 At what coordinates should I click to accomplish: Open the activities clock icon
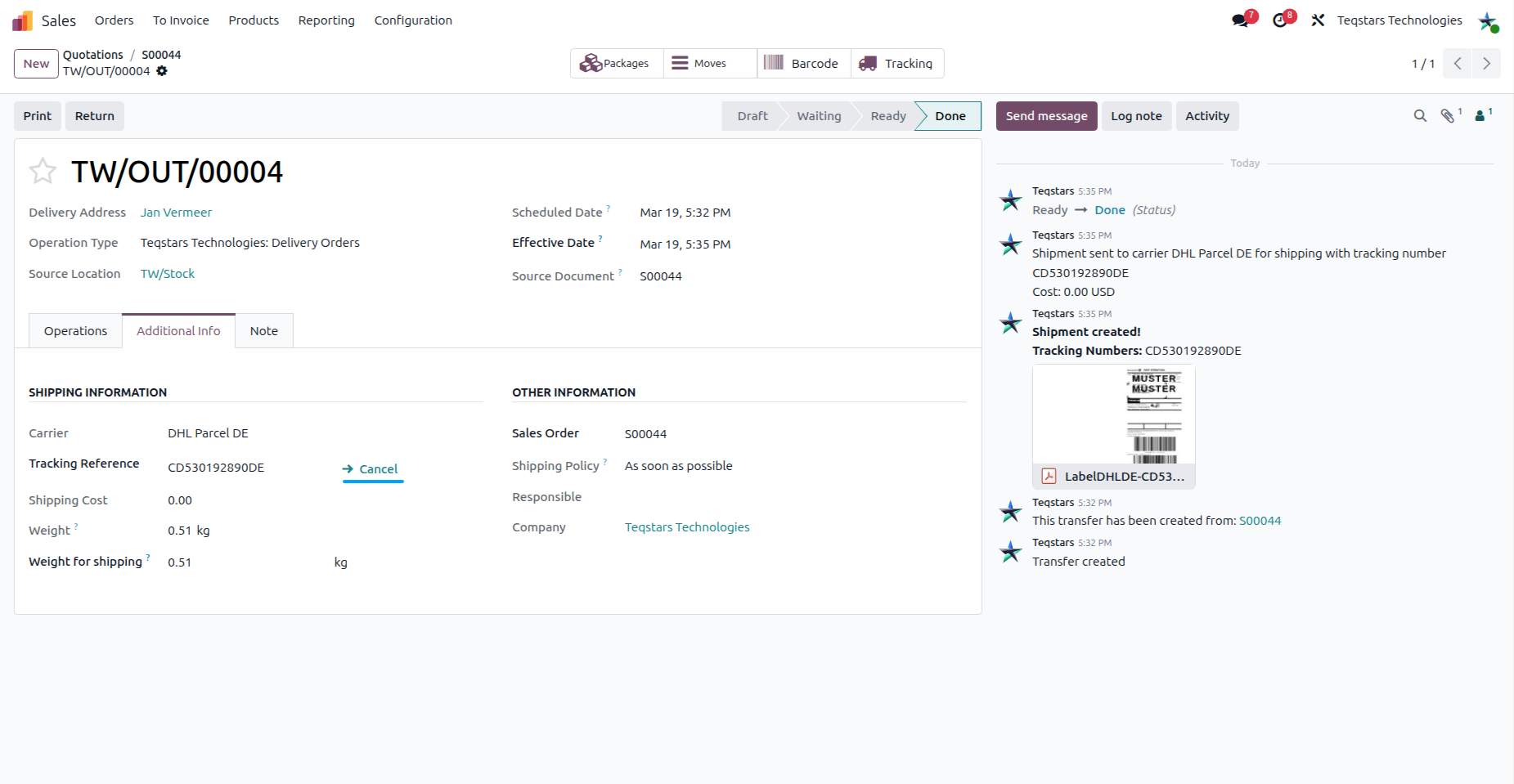point(1282,20)
